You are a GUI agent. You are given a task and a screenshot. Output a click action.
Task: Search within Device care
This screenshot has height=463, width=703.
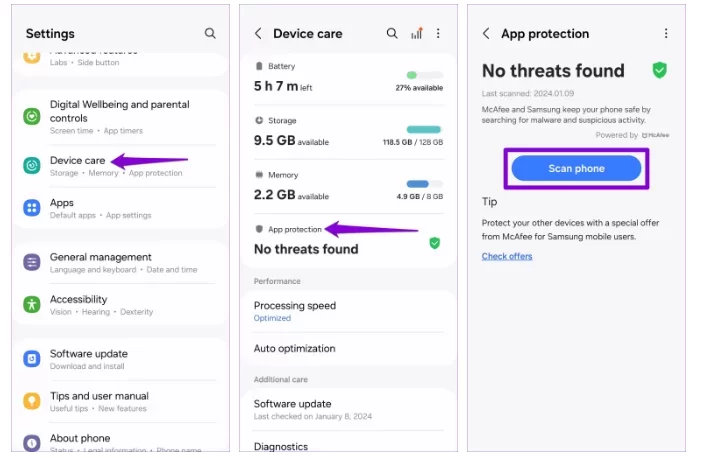pyautogui.click(x=392, y=33)
